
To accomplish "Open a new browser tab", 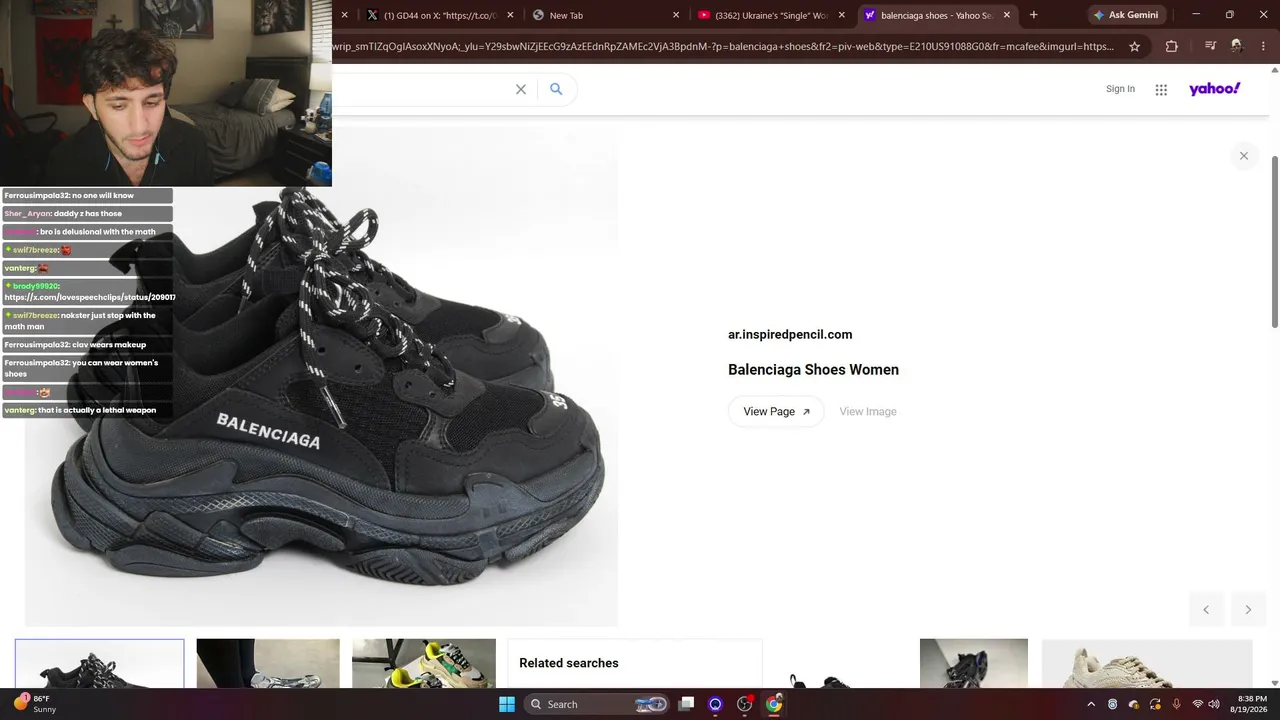I will (x=1033, y=15).
